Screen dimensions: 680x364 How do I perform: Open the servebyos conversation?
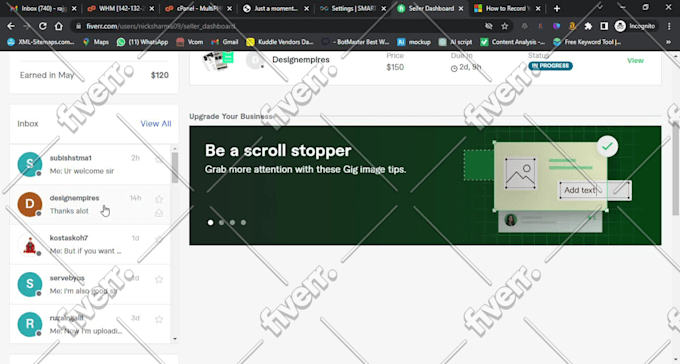[90, 285]
